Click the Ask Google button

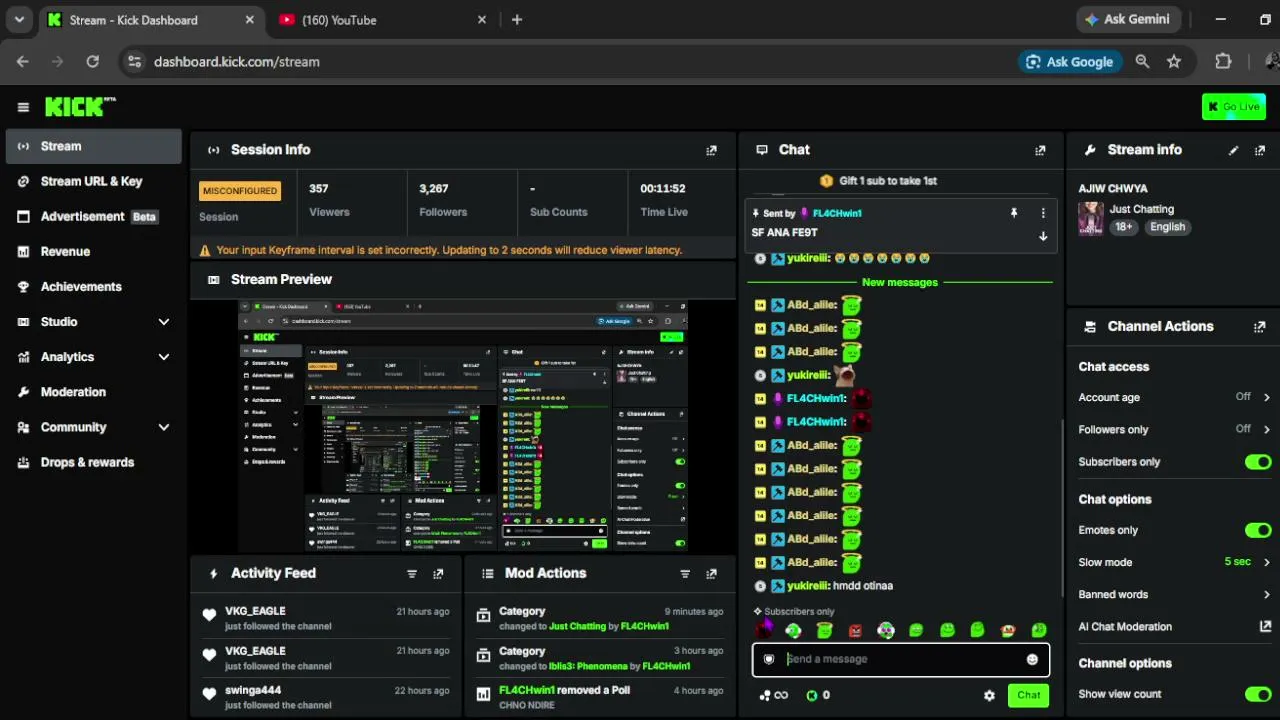pos(1069,62)
